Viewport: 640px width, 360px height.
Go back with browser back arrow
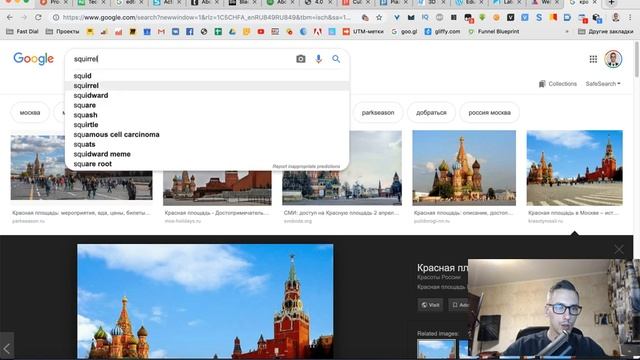pyautogui.click(x=10, y=18)
